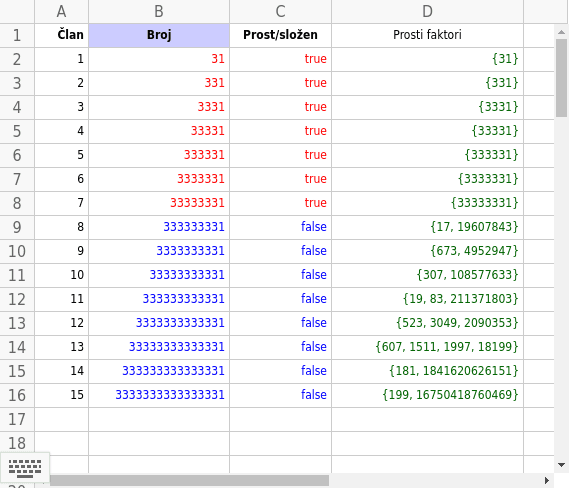
Task: Click Član value 15 in column A
Action: [62, 396]
